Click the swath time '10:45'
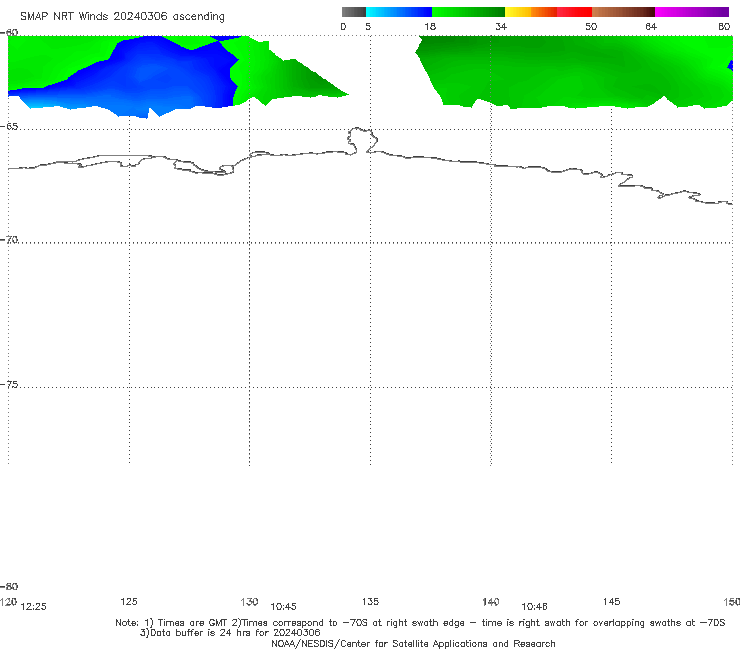 [x=283, y=607]
